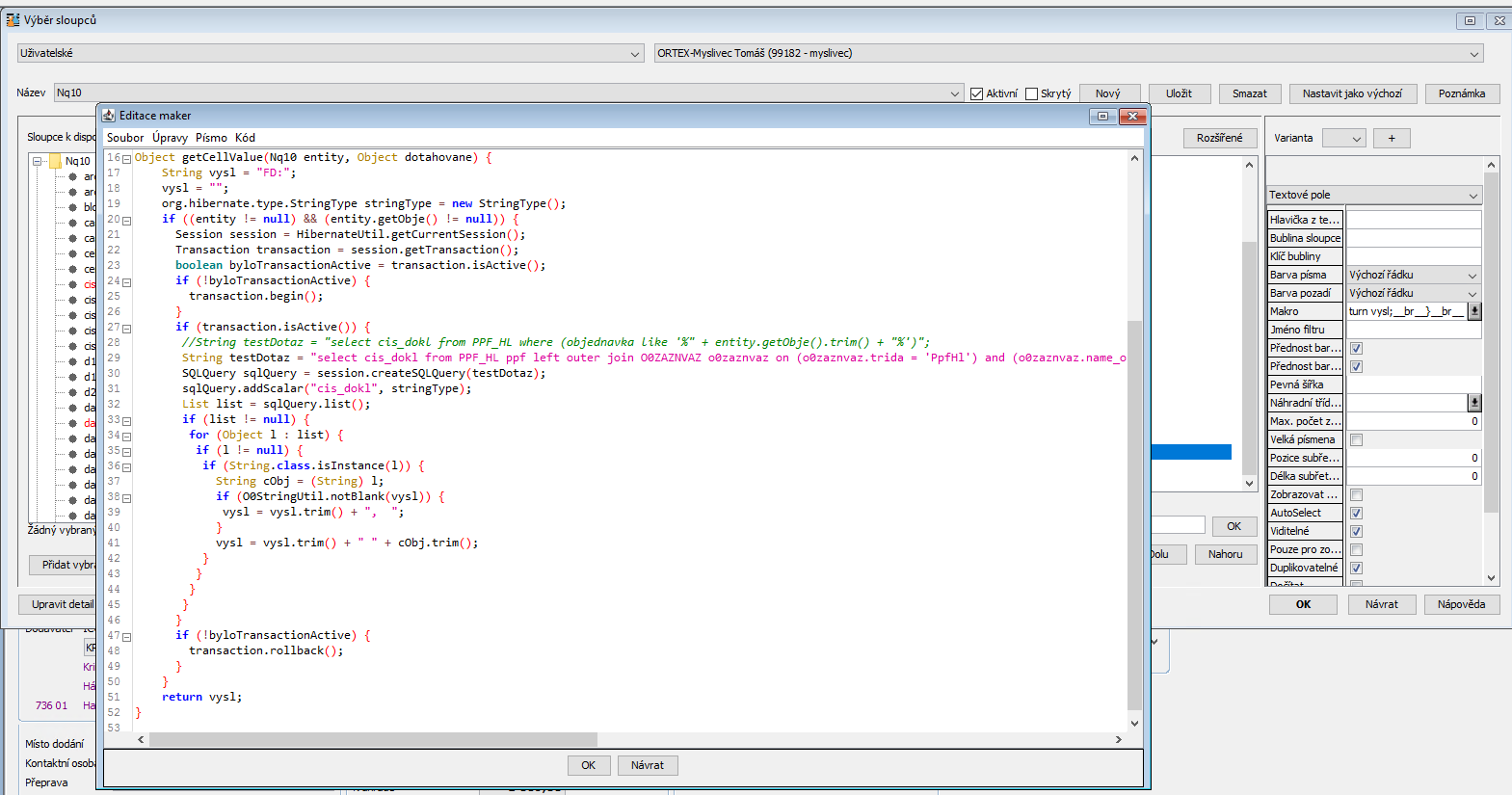Open the Kód menu in editor
The image size is (1512, 795).
point(245,138)
